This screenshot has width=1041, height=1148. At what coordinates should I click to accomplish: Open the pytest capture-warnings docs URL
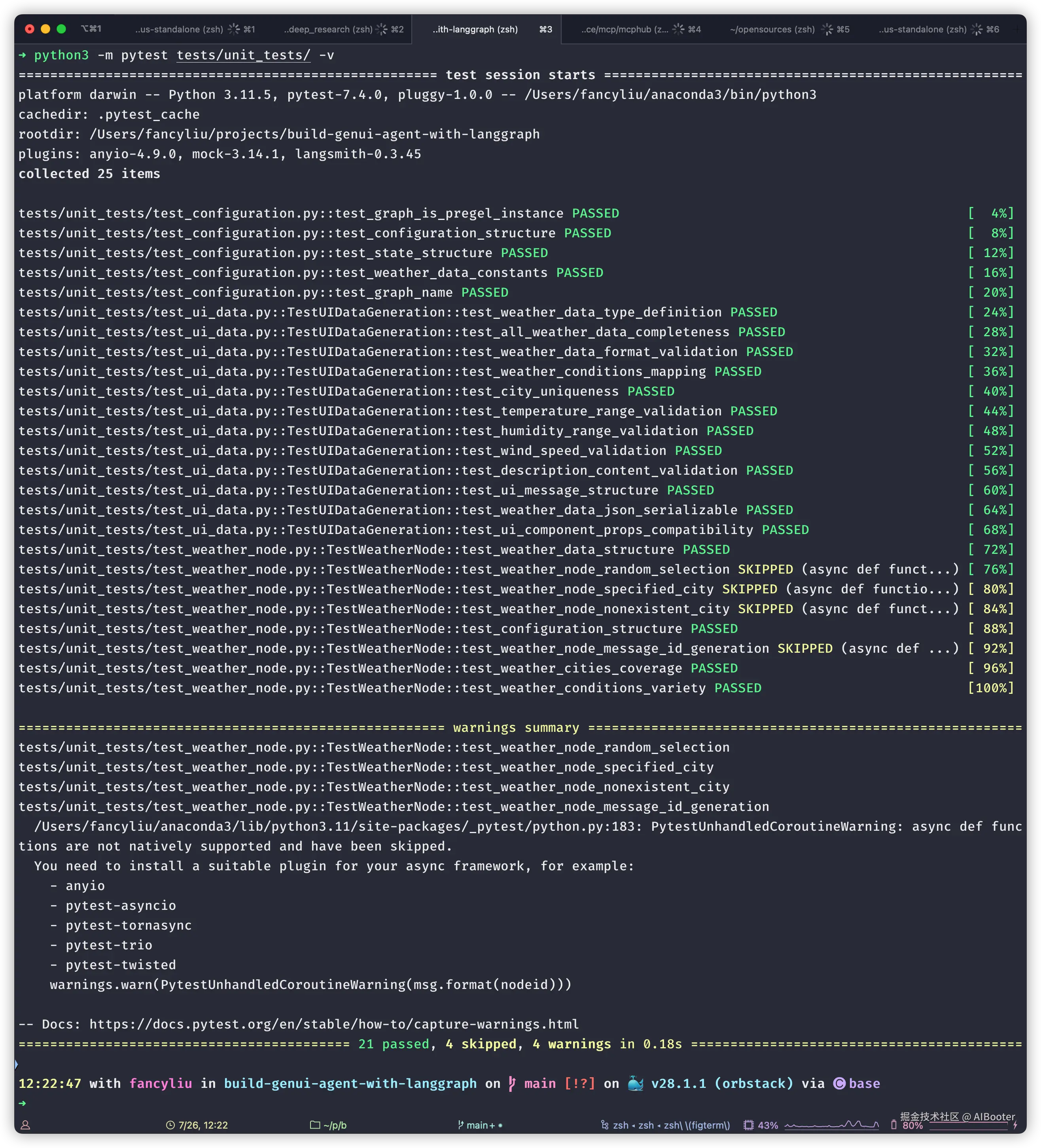[334, 1024]
